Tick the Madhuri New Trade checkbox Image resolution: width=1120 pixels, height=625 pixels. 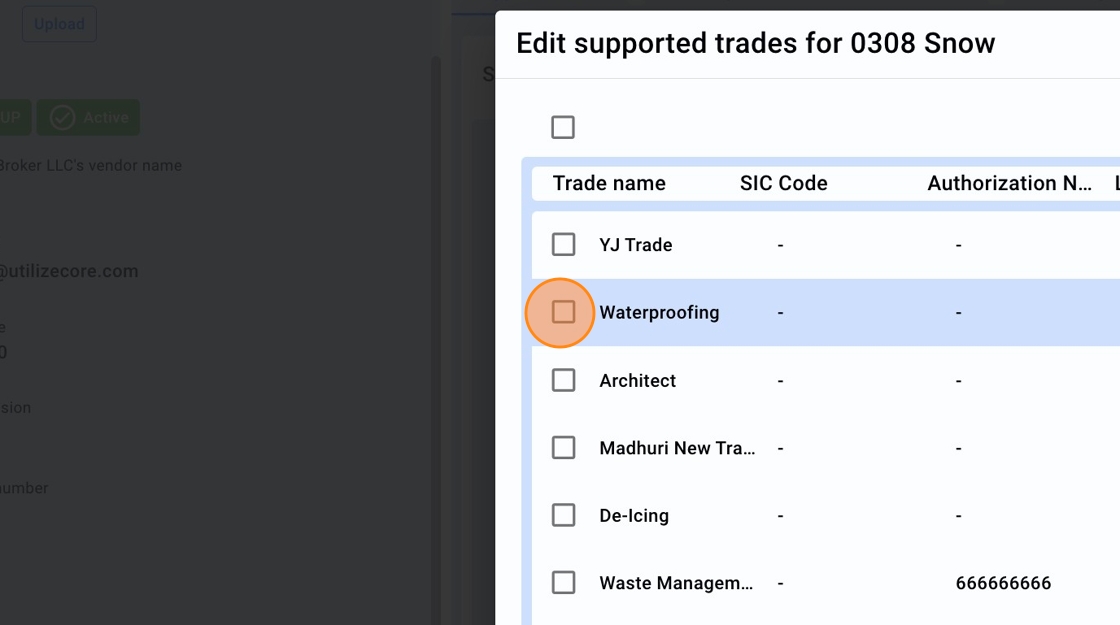click(564, 448)
